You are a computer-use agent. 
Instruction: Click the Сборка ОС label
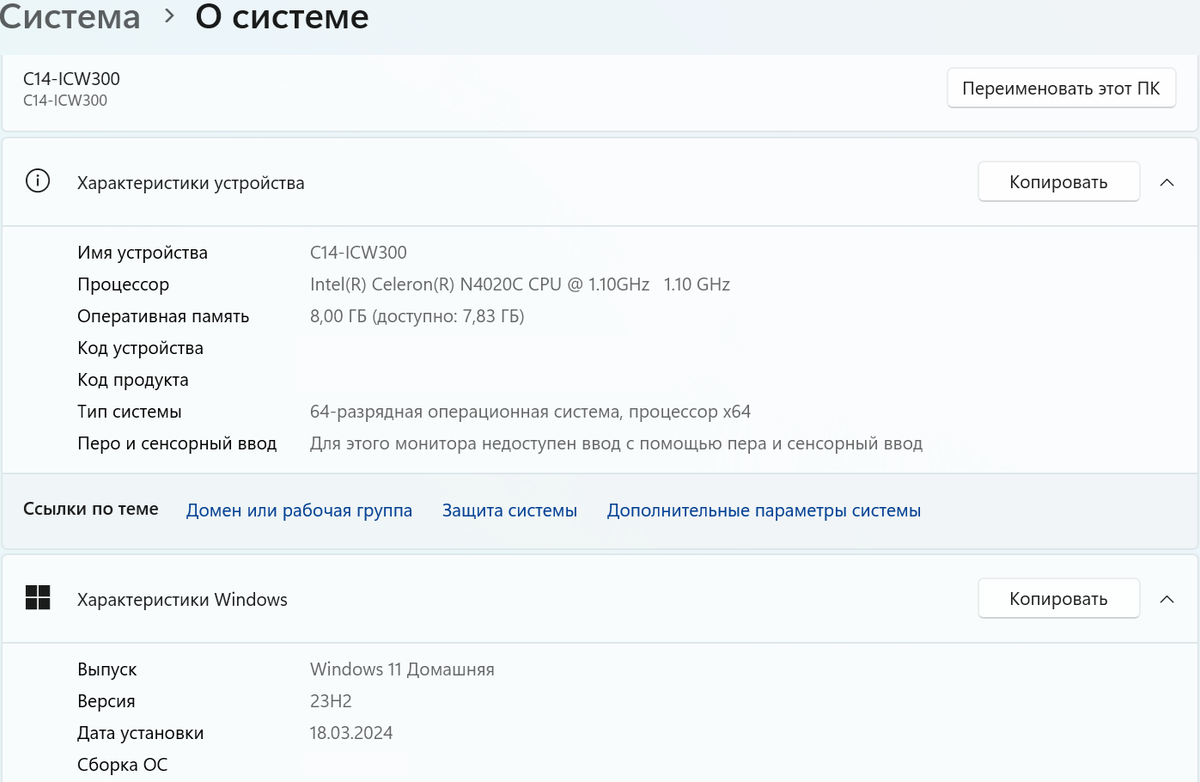point(123,765)
